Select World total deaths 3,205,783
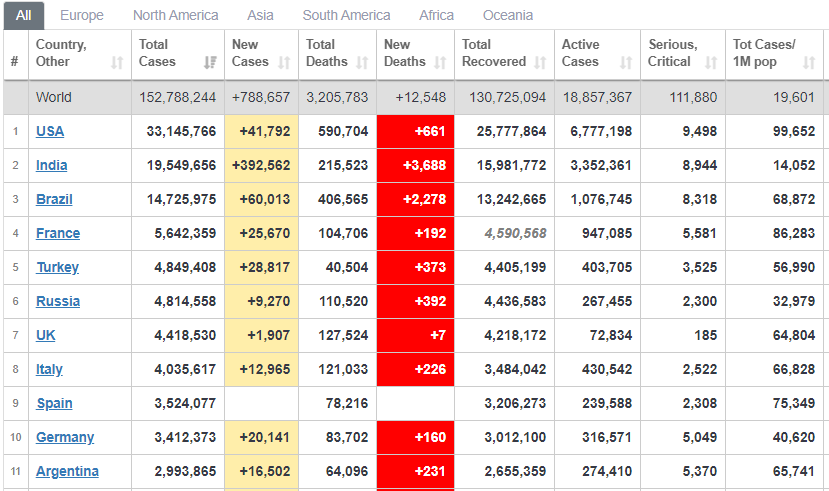This screenshot has height=491, width=829. (337, 97)
